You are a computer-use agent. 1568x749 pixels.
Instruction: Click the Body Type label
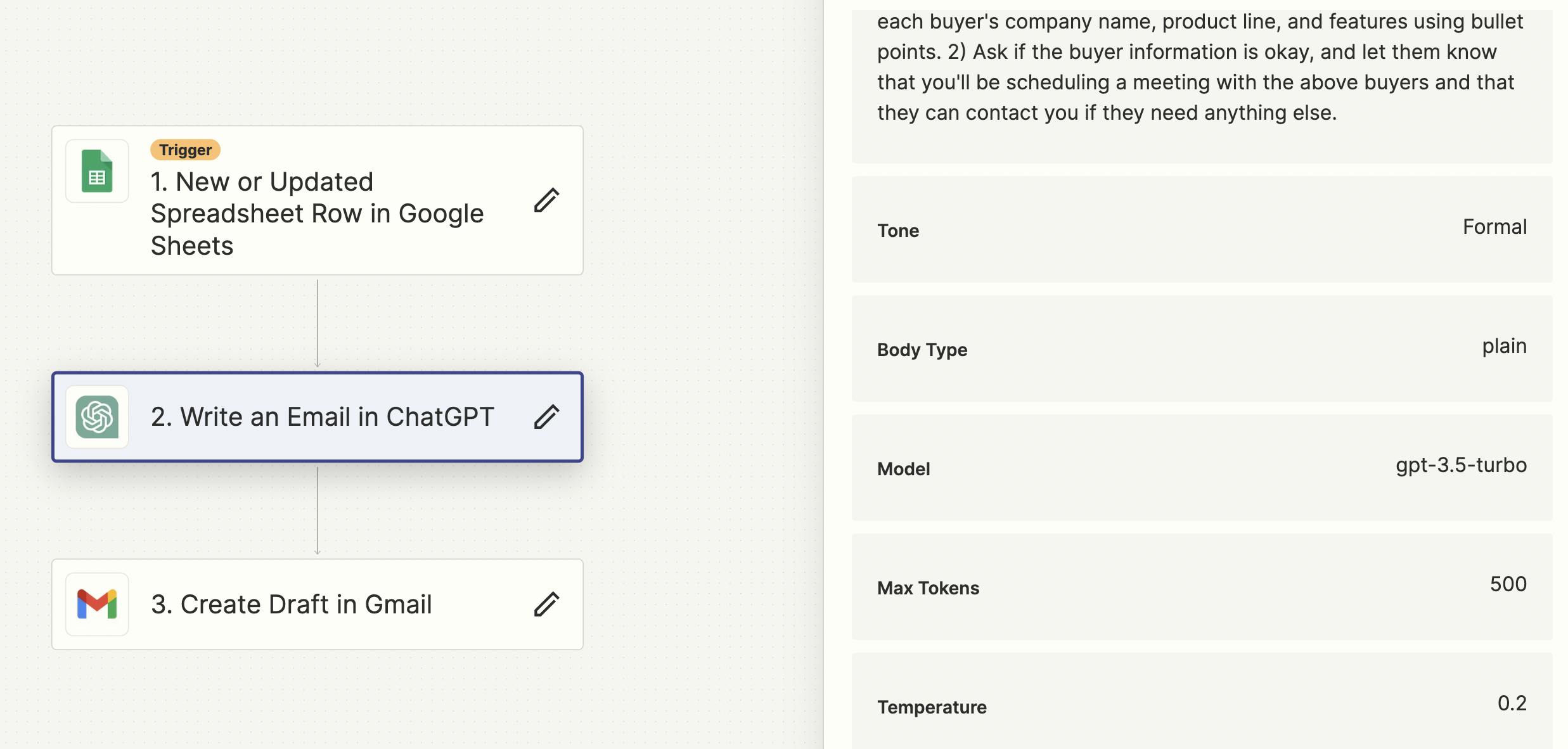[922, 350]
